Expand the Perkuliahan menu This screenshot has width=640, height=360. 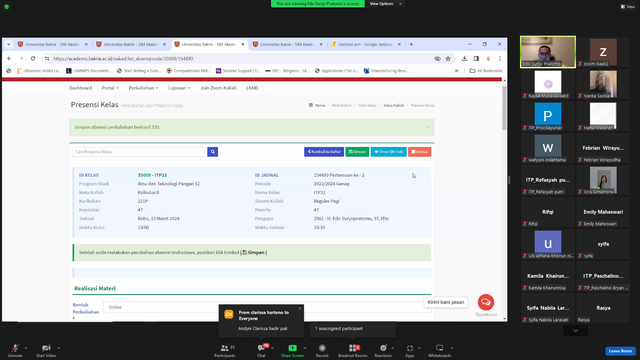pos(143,88)
